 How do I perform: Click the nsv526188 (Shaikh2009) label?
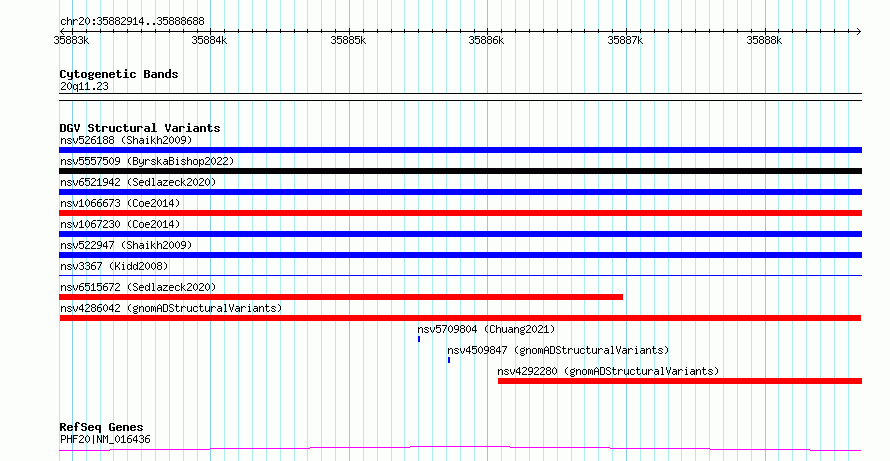tap(126, 140)
